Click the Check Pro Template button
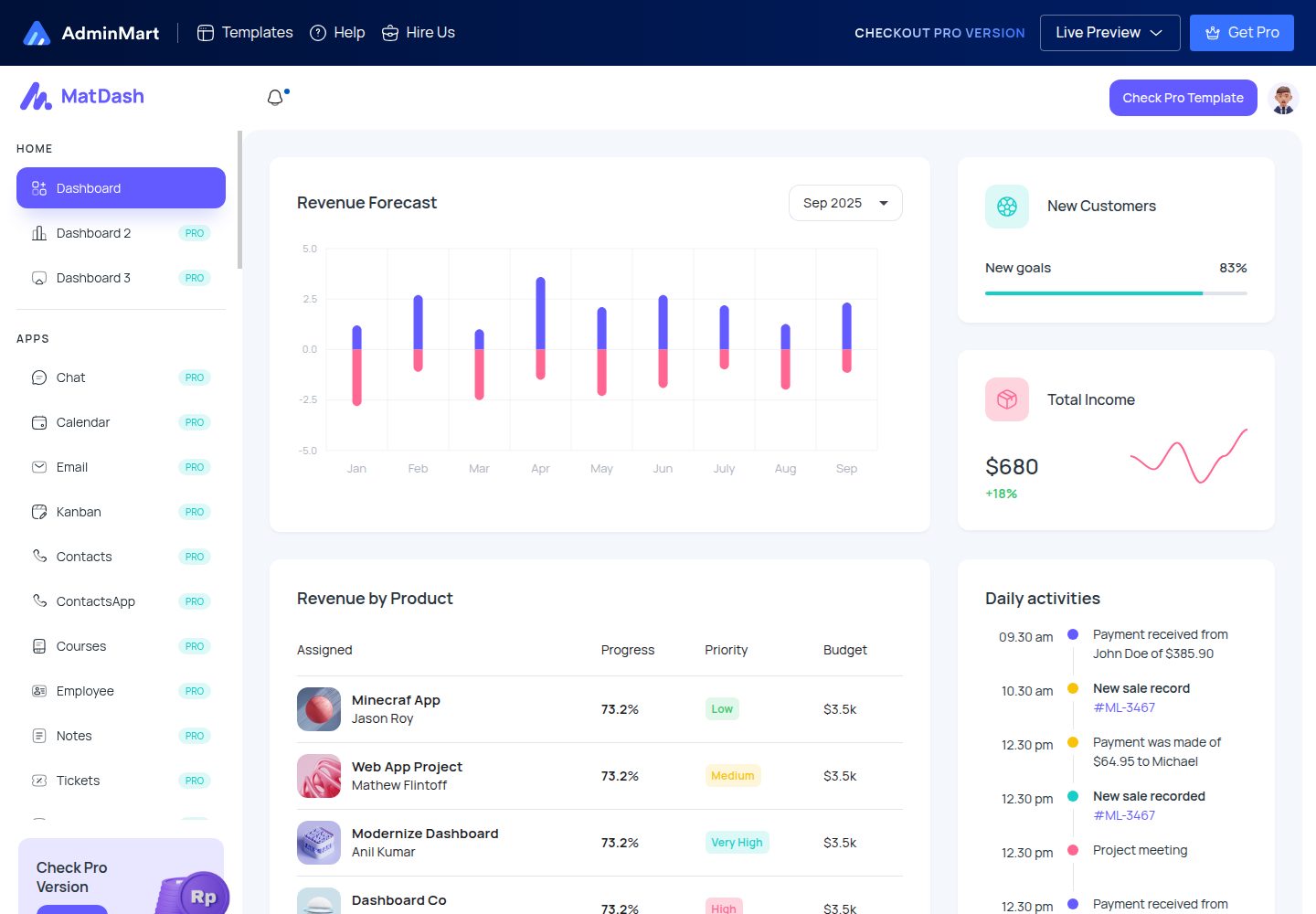Screen dimensions: 1316x914 (1183, 98)
